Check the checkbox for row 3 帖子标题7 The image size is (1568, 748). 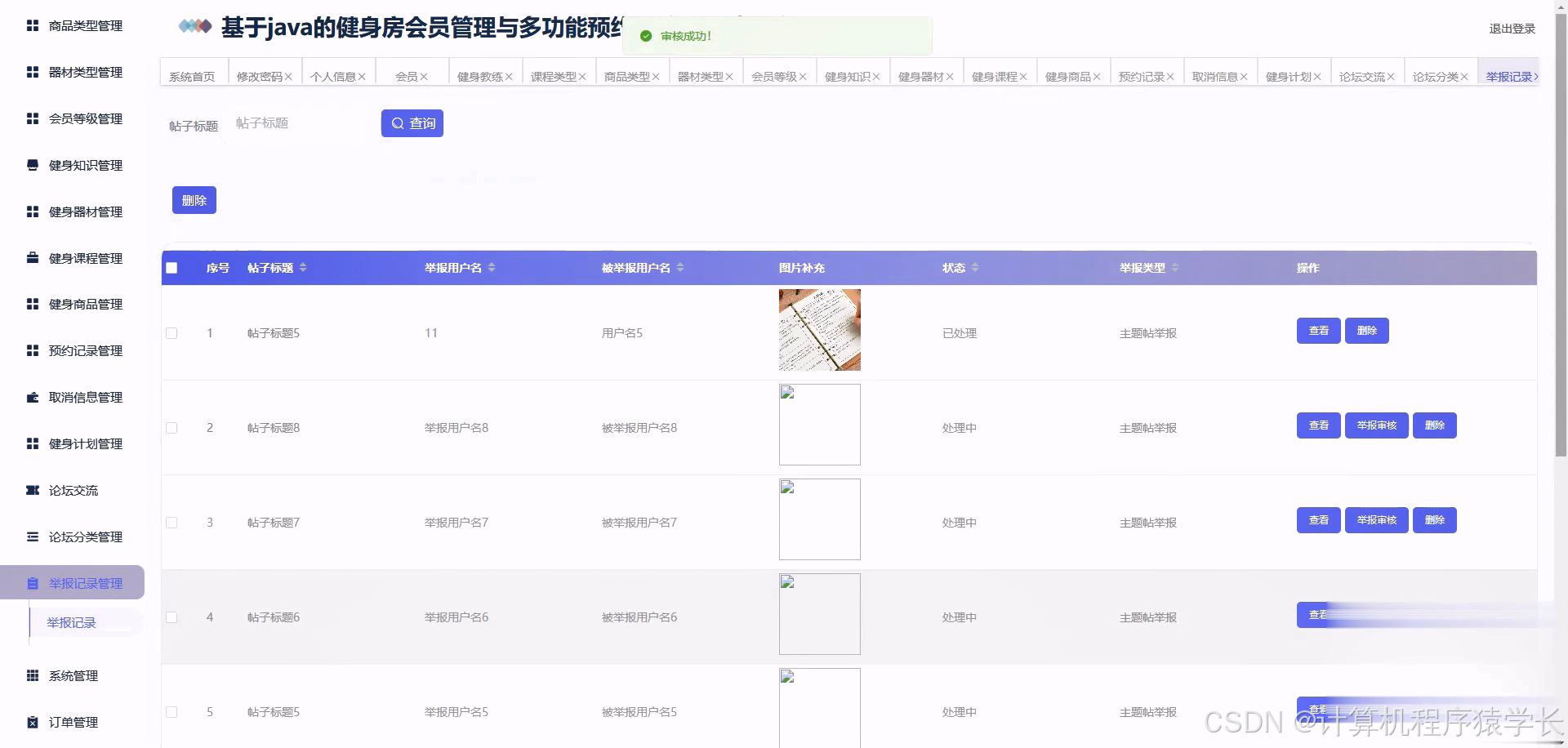pyautogui.click(x=171, y=523)
